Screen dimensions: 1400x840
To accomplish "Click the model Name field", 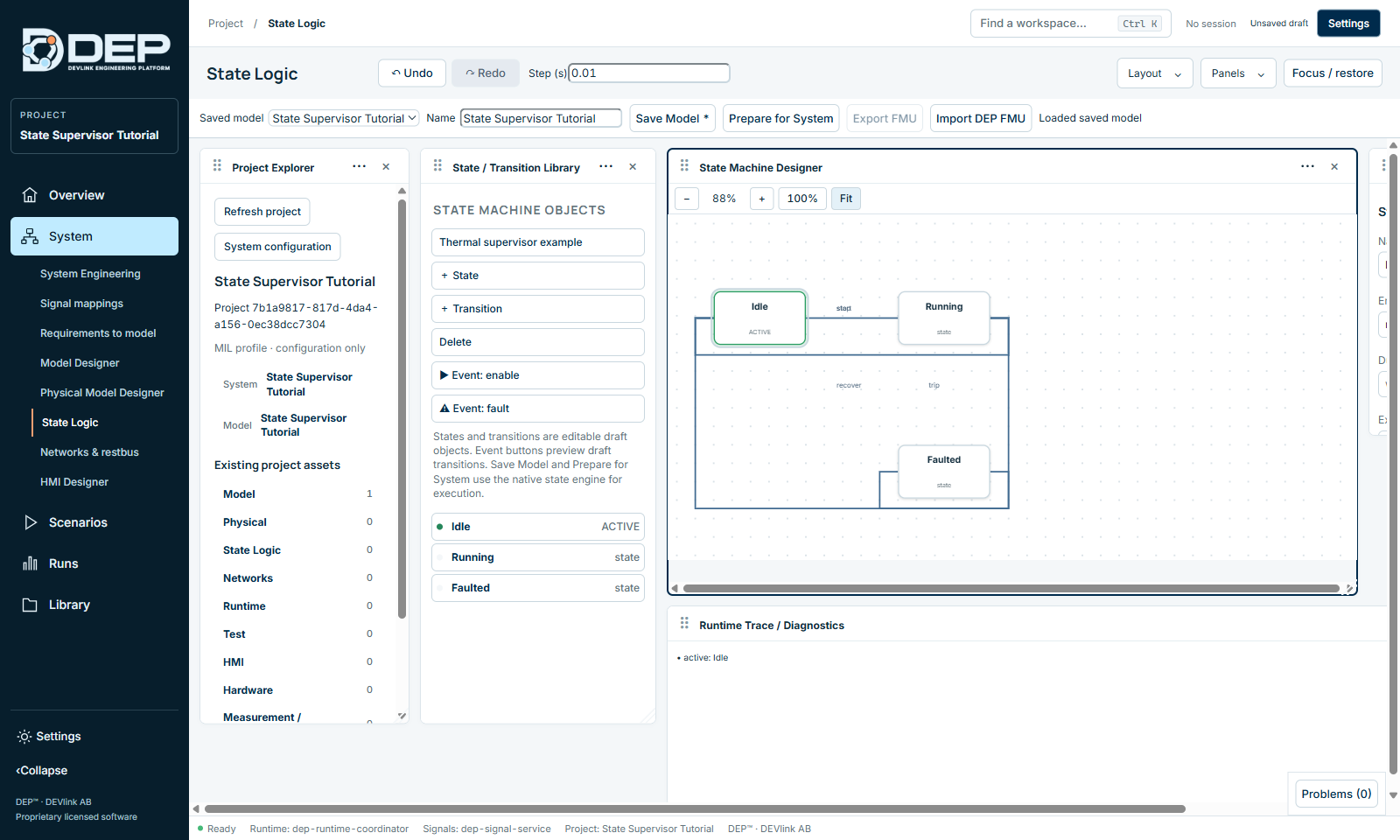I will tap(541, 118).
